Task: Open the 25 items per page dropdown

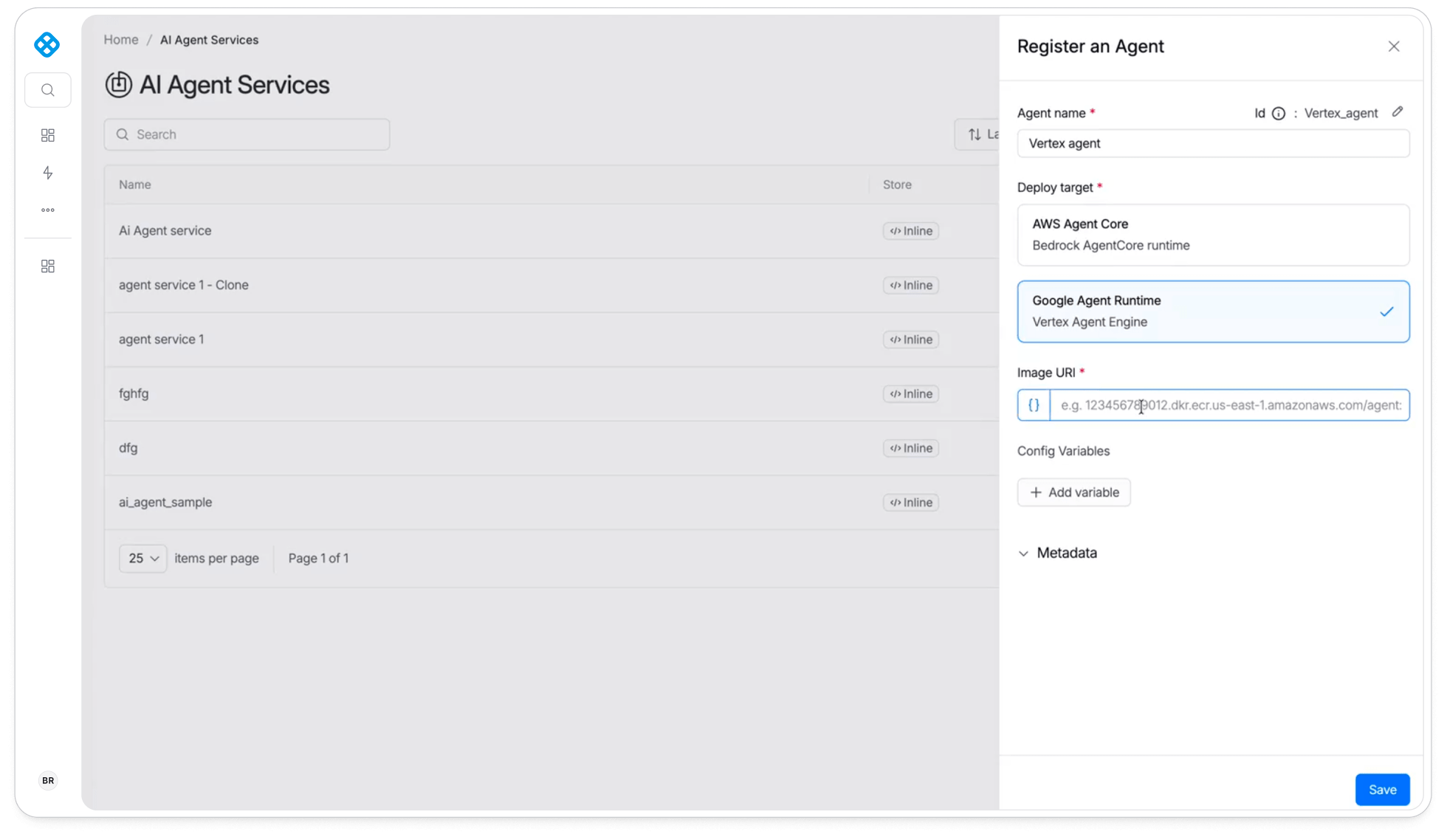Action: pos(143,558)
